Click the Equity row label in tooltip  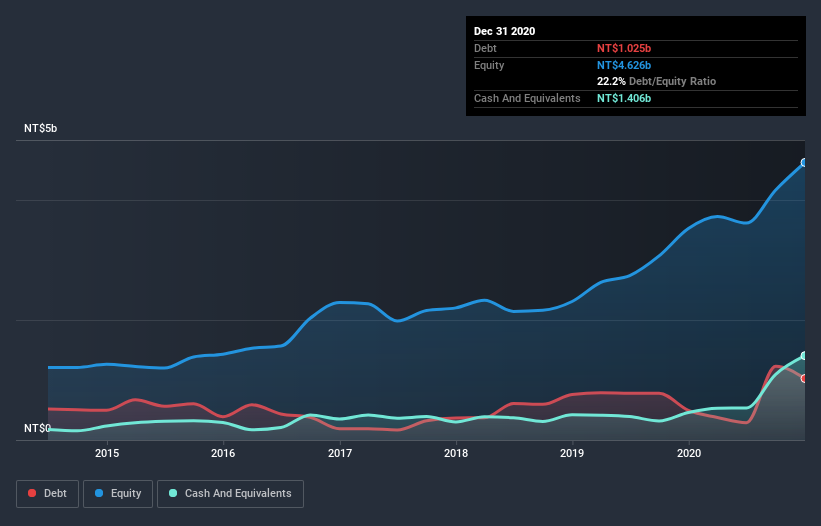(489, 65)
